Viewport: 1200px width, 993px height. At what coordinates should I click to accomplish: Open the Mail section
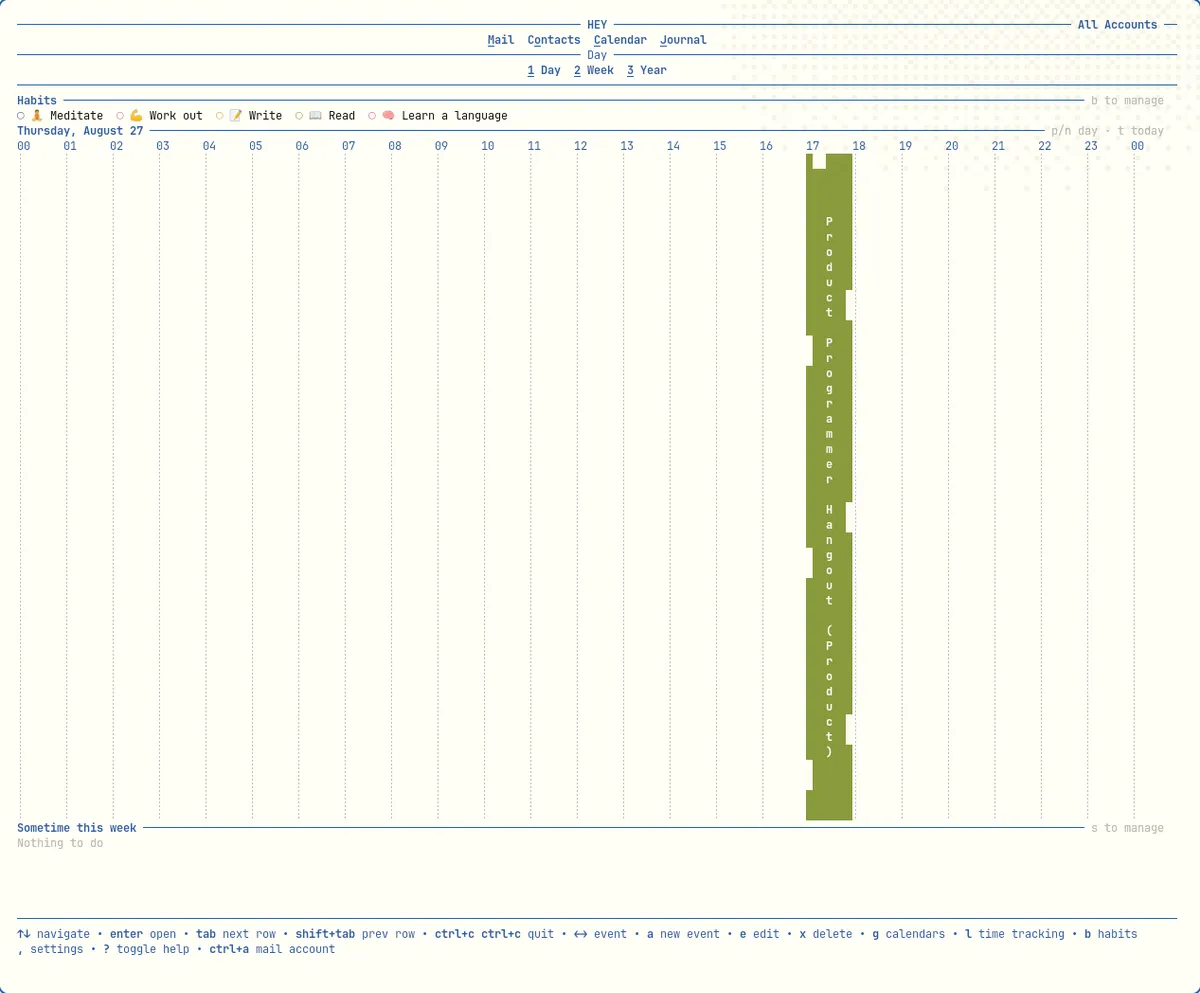point(501,40)
